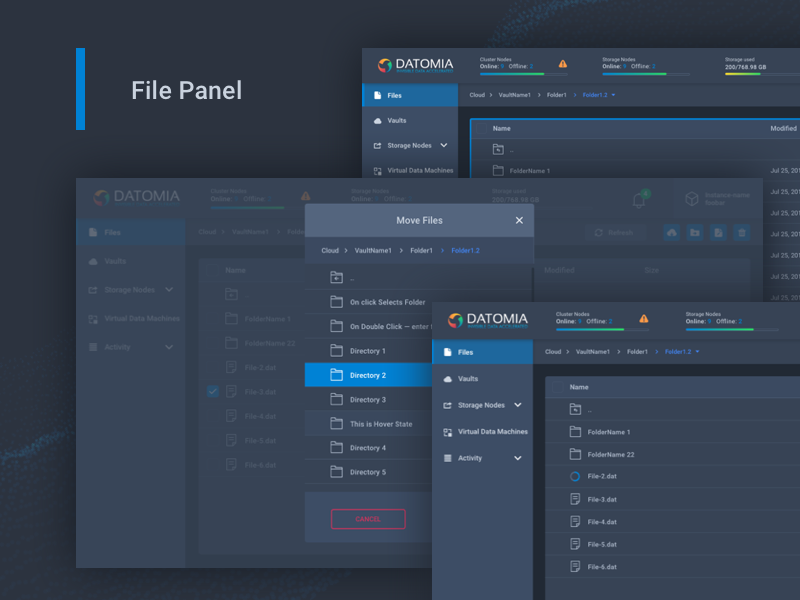Viewport: 800px width, 600px height.
Task: Toggle select-all checkbox beside Name in front window
Action: [558, 387]
